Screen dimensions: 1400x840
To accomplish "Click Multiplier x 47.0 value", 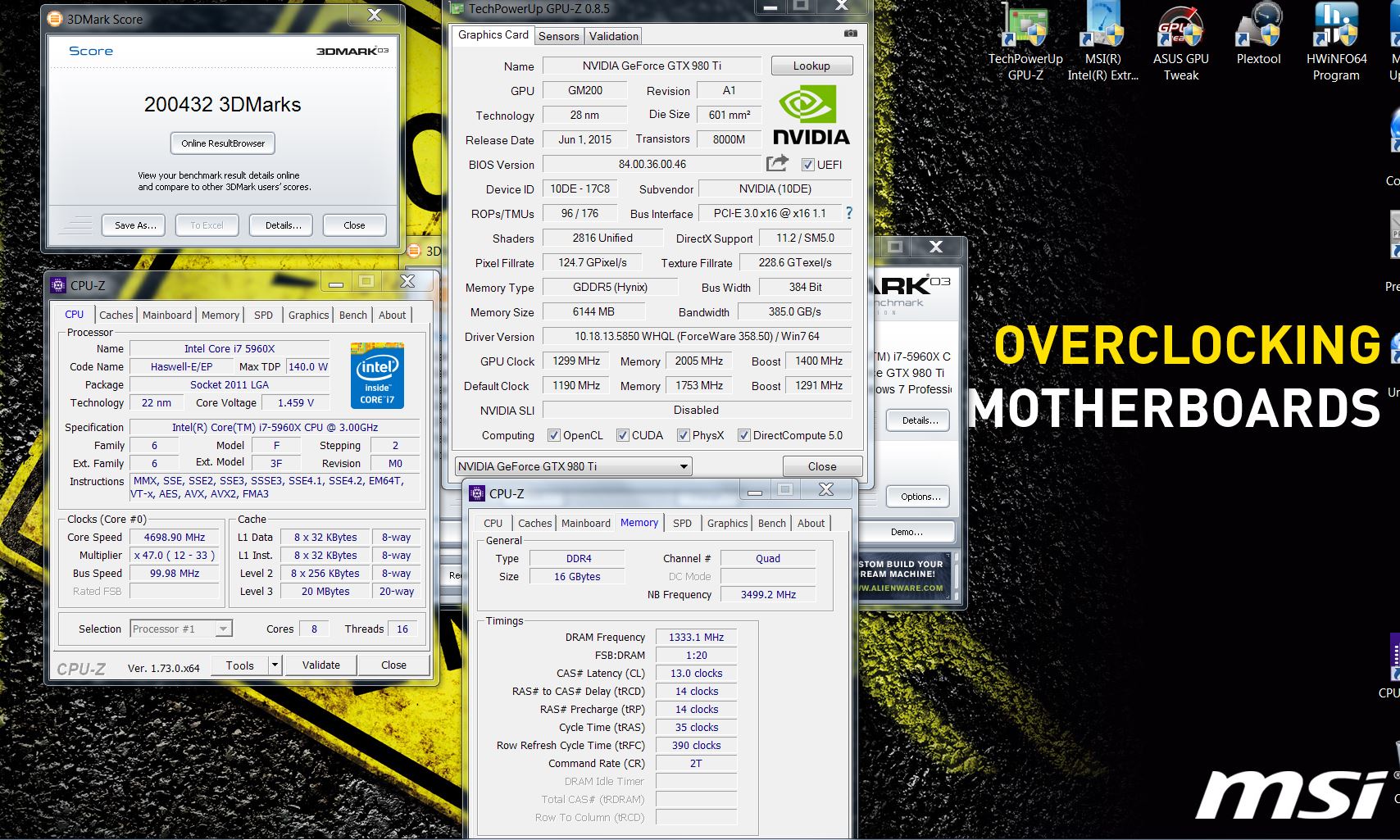I will [175, 555].
